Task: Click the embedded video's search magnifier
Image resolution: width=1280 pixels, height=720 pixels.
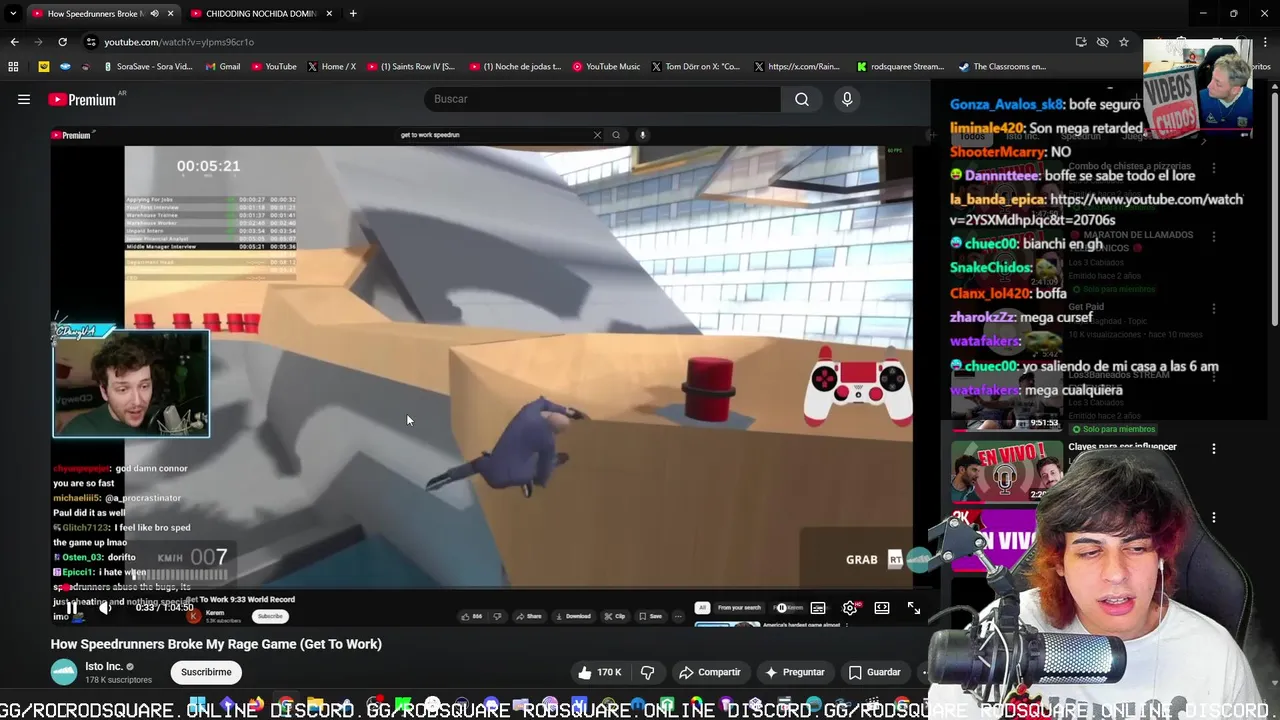Action: (616, 135)
